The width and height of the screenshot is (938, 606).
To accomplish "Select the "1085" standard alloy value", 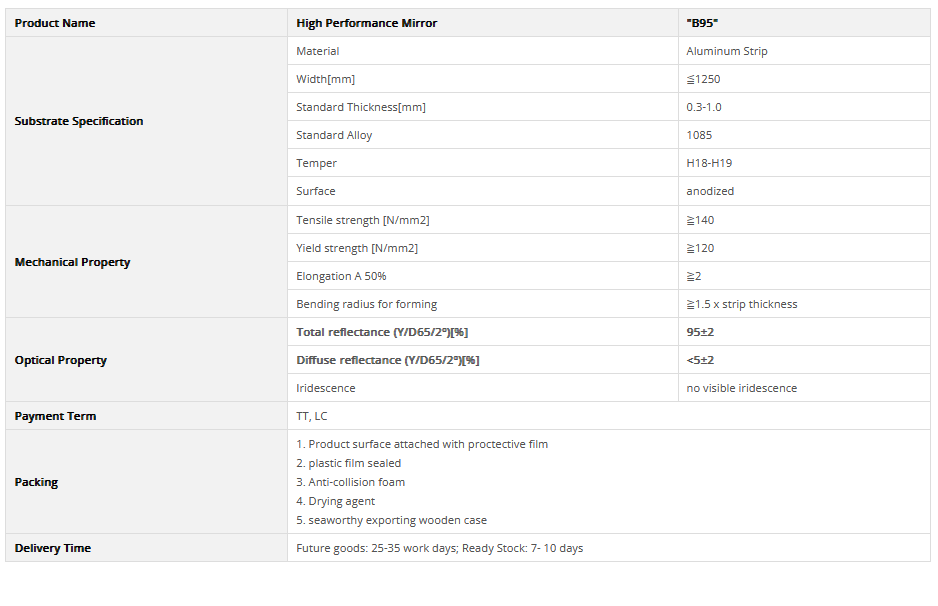I will coord(699,135).
